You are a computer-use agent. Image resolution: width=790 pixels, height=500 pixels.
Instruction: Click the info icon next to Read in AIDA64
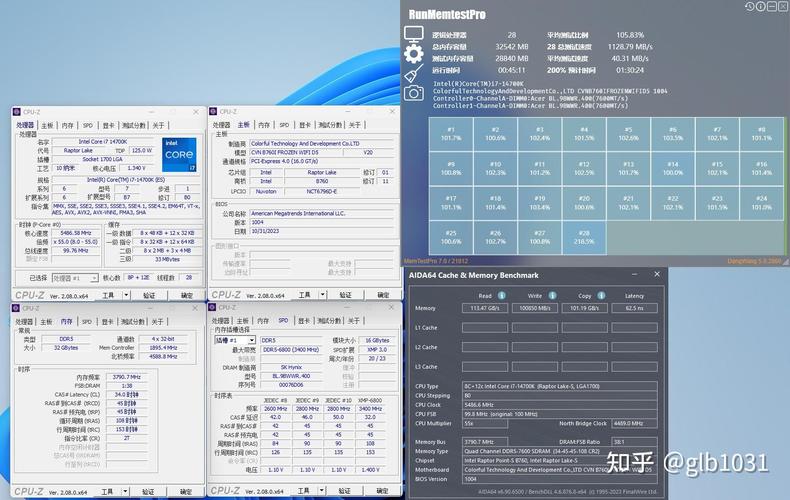[x=502, y=295]
